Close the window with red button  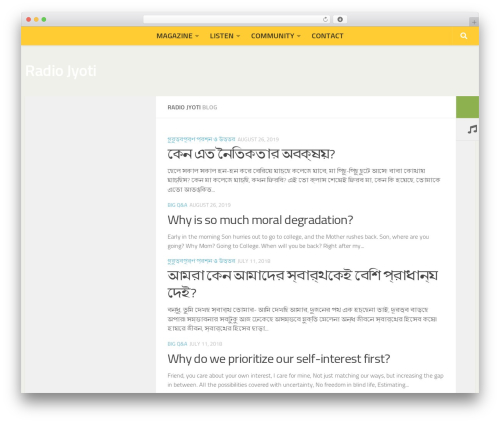pyautogui.click(x=29, y=19)
